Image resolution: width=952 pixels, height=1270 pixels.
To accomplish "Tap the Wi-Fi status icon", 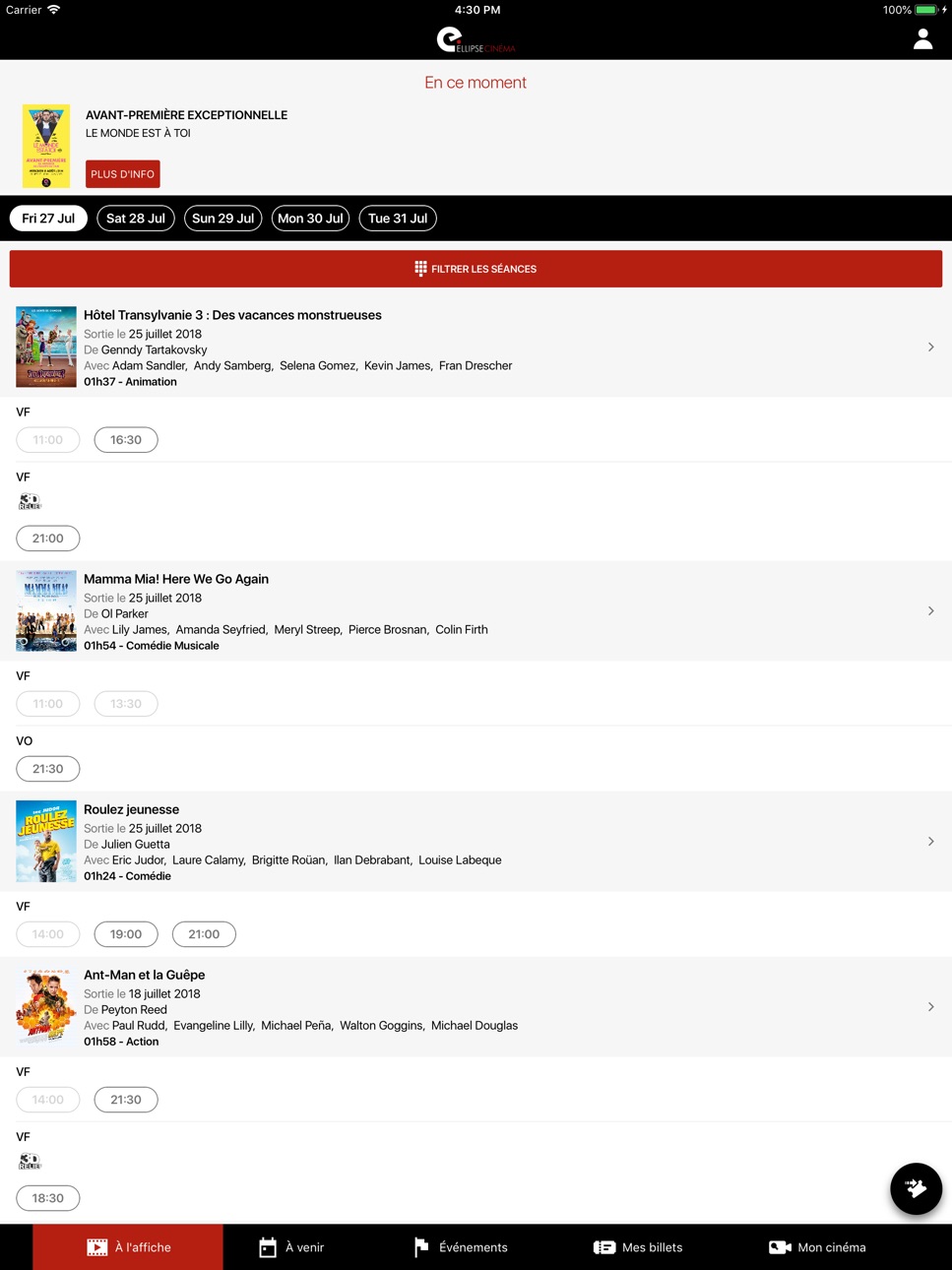I will pyautogui.click(x=53, y=10).
